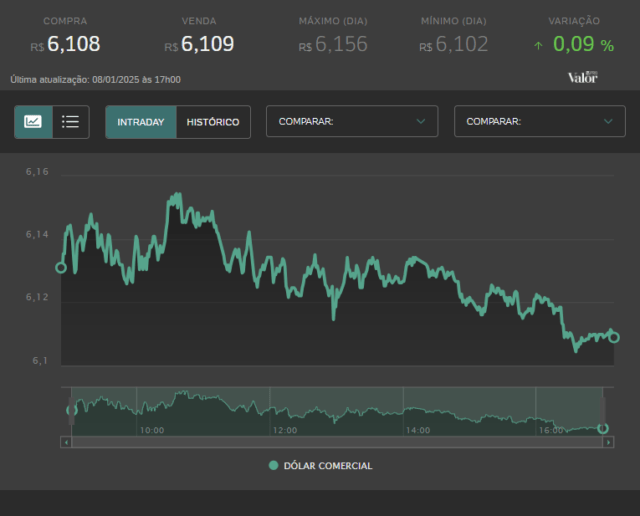Click the Compra value 6,108
Viewport: 640px width, 516px height.
point(73,44)
